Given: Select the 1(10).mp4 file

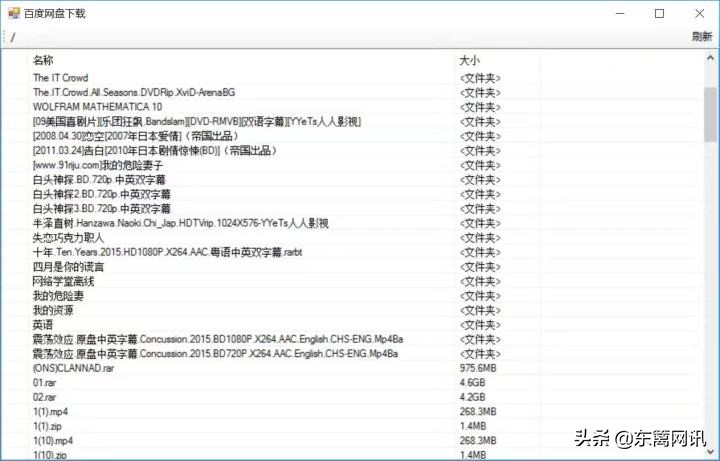Looking at the screenshot, I should pos(53,441).
